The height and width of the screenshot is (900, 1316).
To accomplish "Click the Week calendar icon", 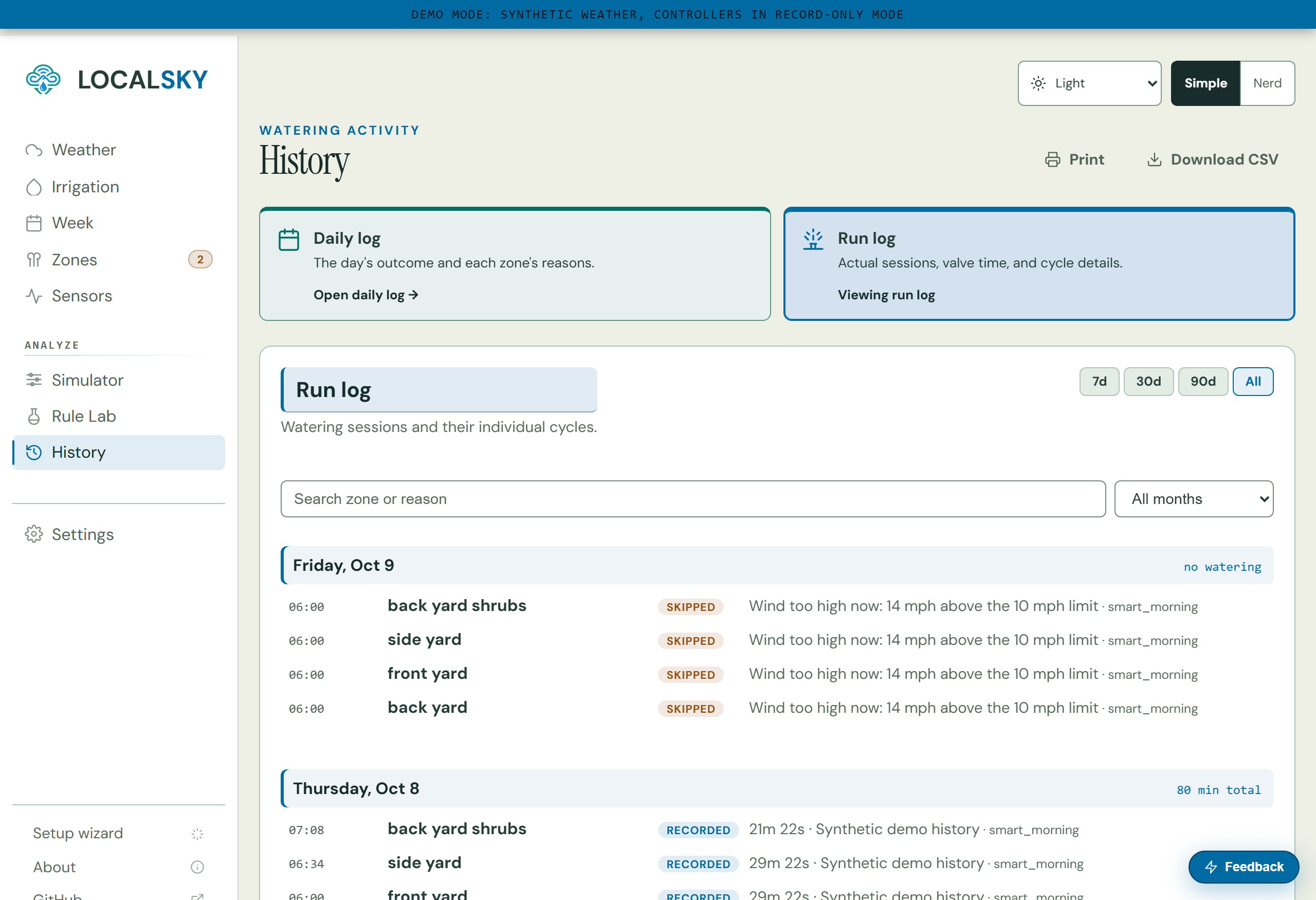I will [x=34, y=223].
